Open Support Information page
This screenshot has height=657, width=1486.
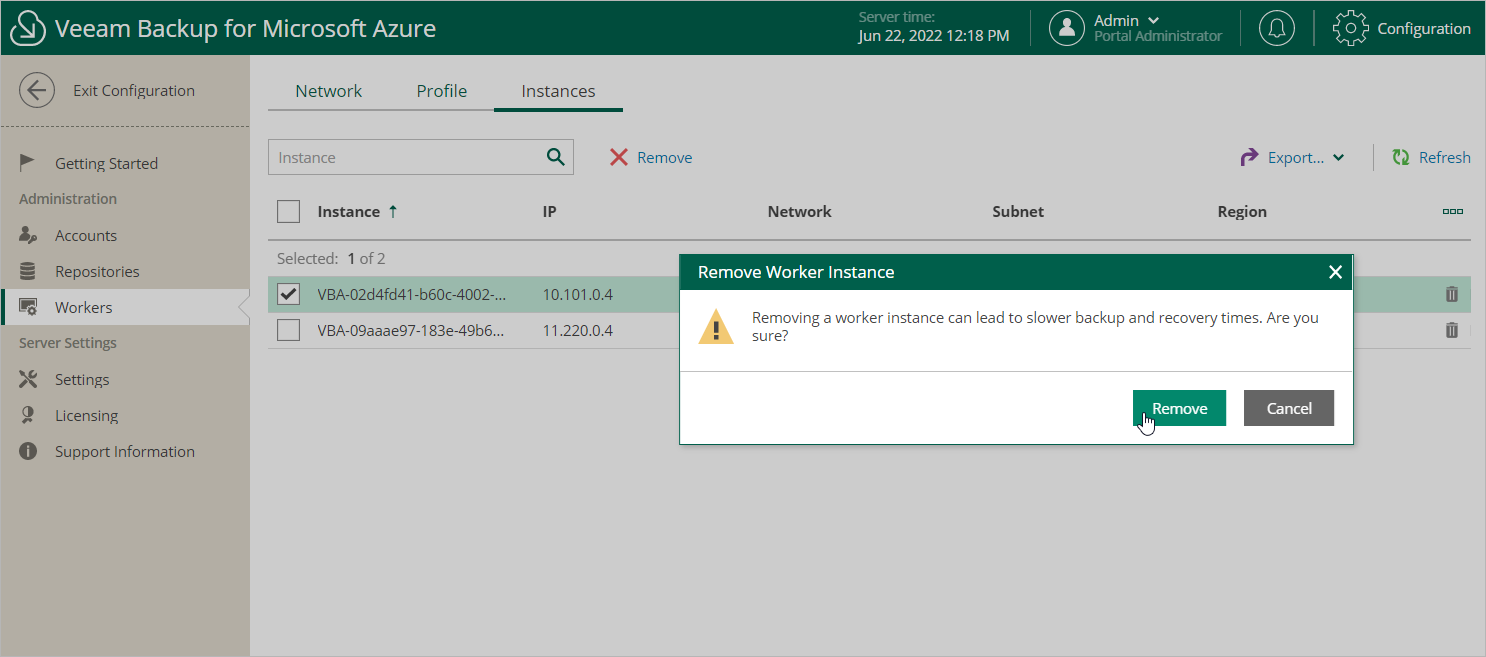[125, 451]
